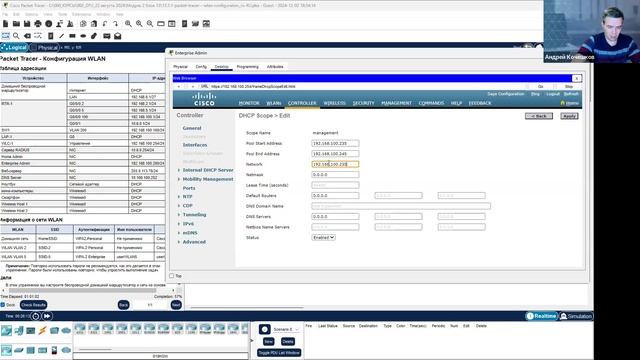Screen dimensions: 640x360
Task: Switch to Realtime mode
Action: point(541,316)
